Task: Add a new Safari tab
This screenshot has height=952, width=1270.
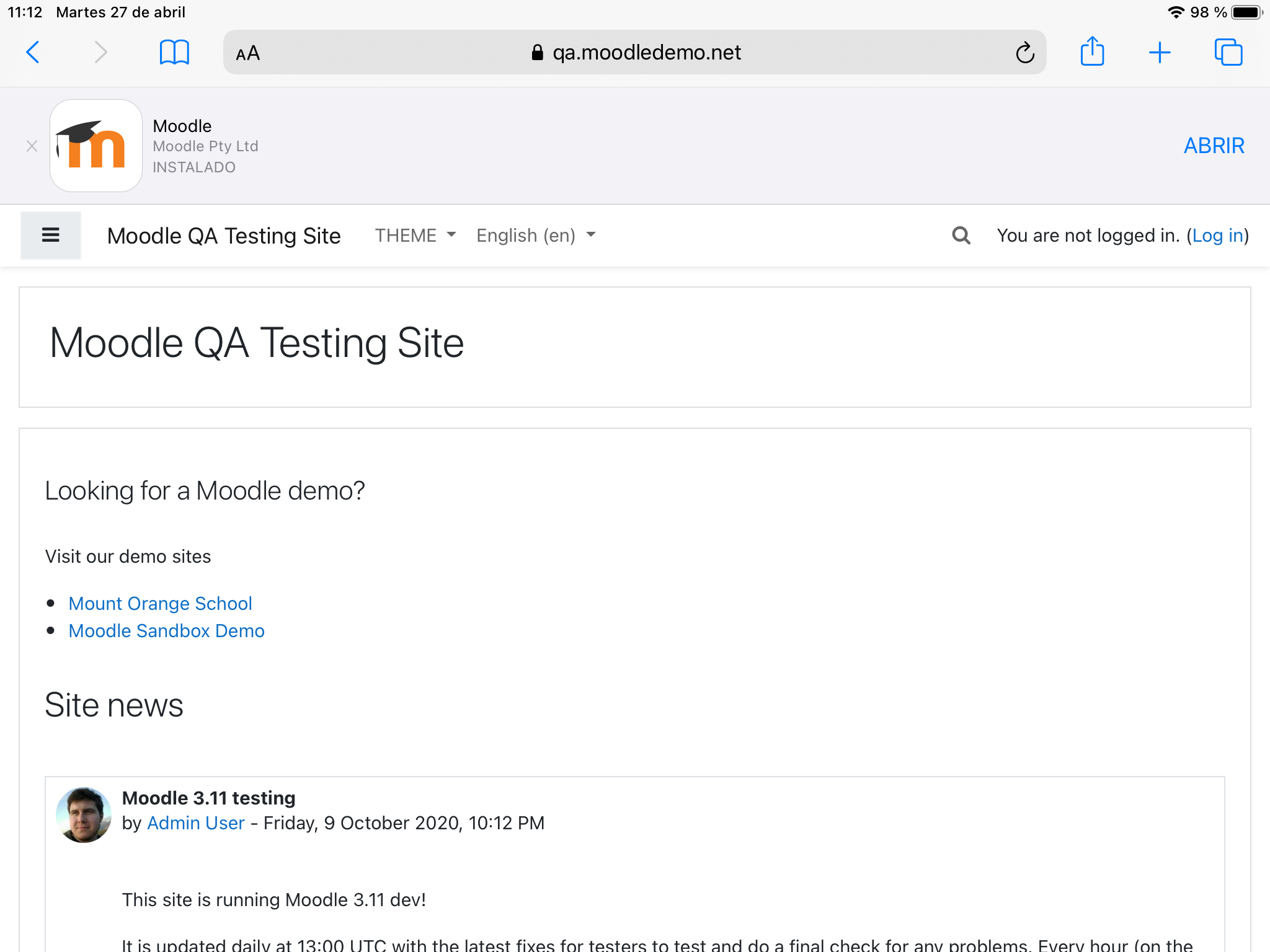Action: (x=1160, y=53)
